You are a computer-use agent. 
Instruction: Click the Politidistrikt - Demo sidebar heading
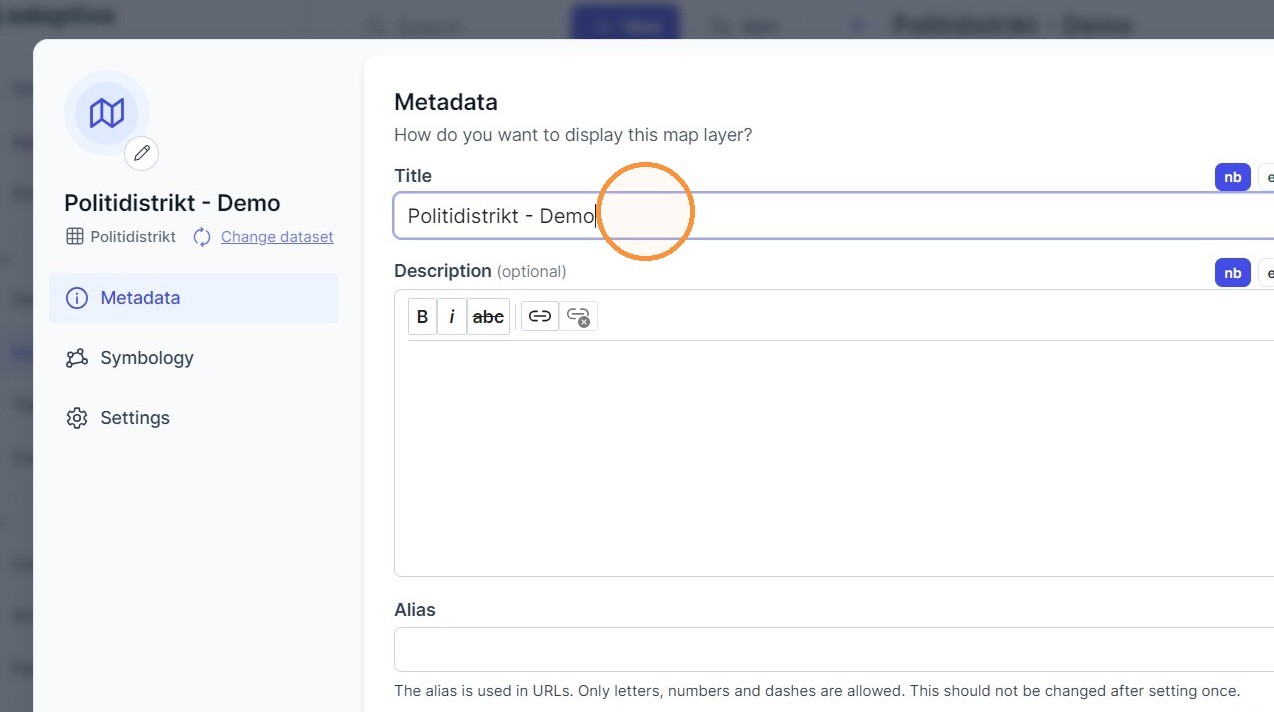[172, 203]
